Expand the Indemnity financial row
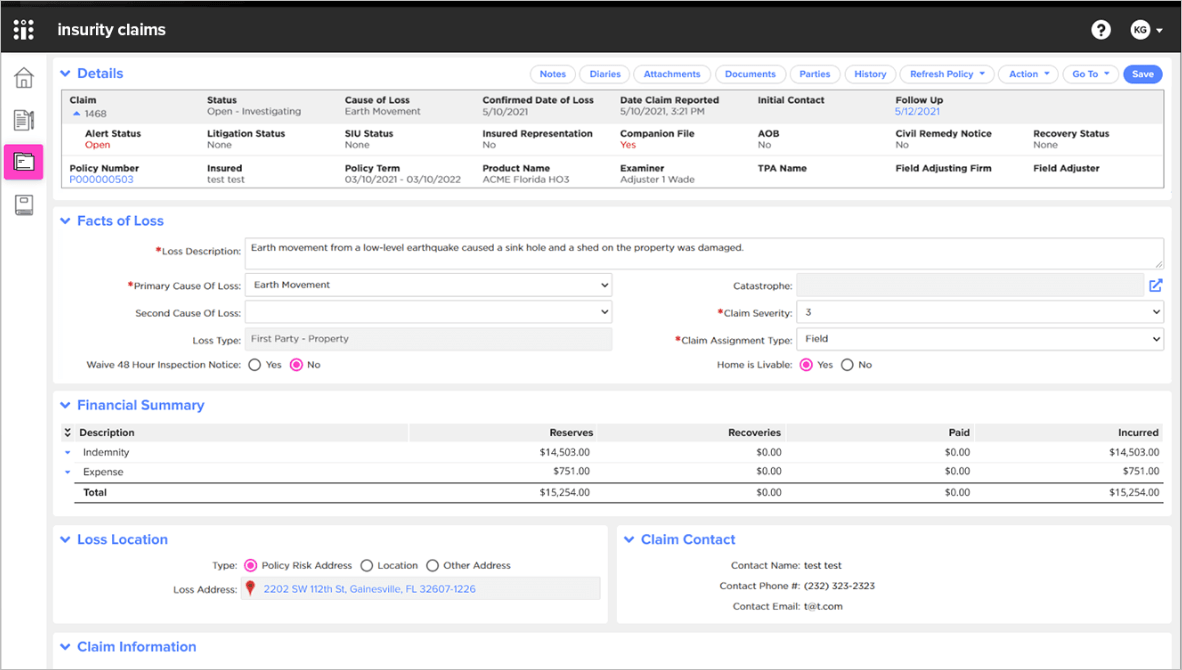 68,453
